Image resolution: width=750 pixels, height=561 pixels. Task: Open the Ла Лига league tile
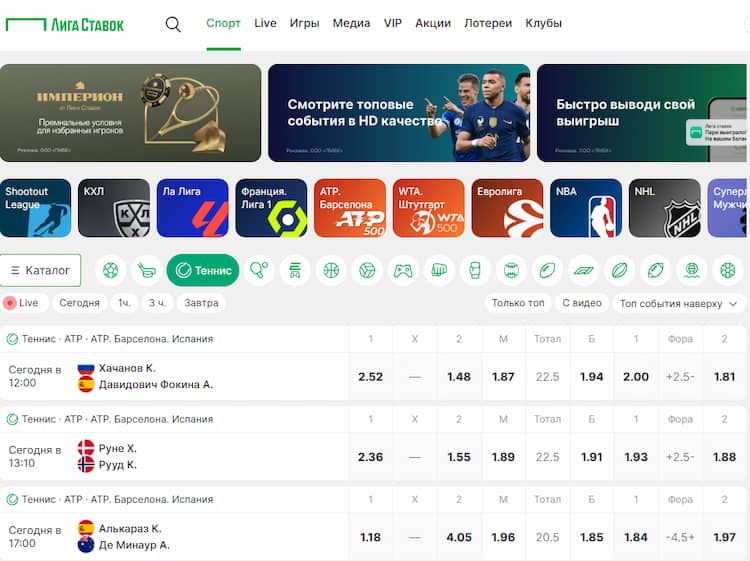coord(193,208)
